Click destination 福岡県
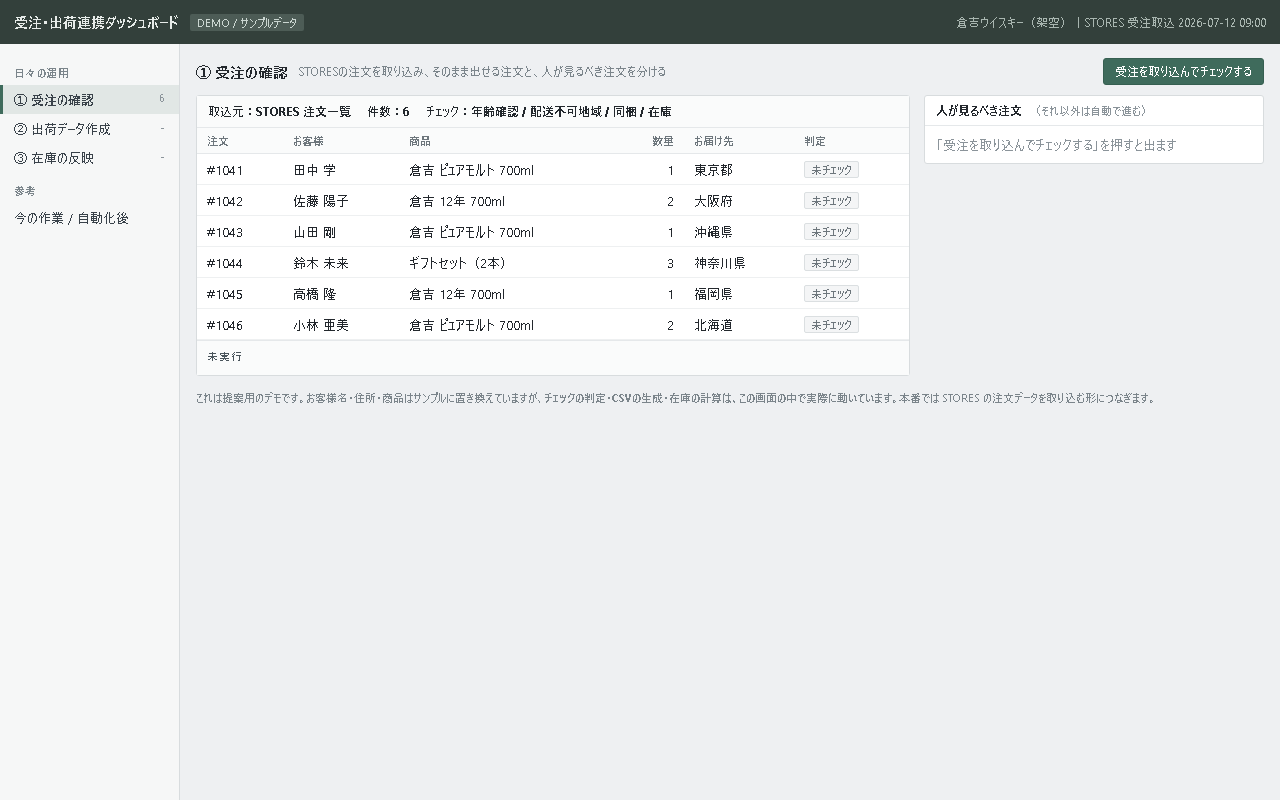Image resolution: width=1280 pixels, height=800 pixels. point(713,295)
